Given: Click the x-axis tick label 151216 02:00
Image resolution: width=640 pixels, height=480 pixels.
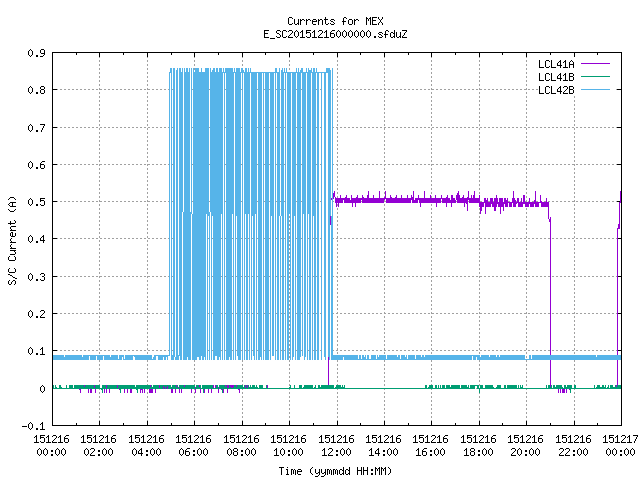Looking at the screenshot, I should coord(98,446).
